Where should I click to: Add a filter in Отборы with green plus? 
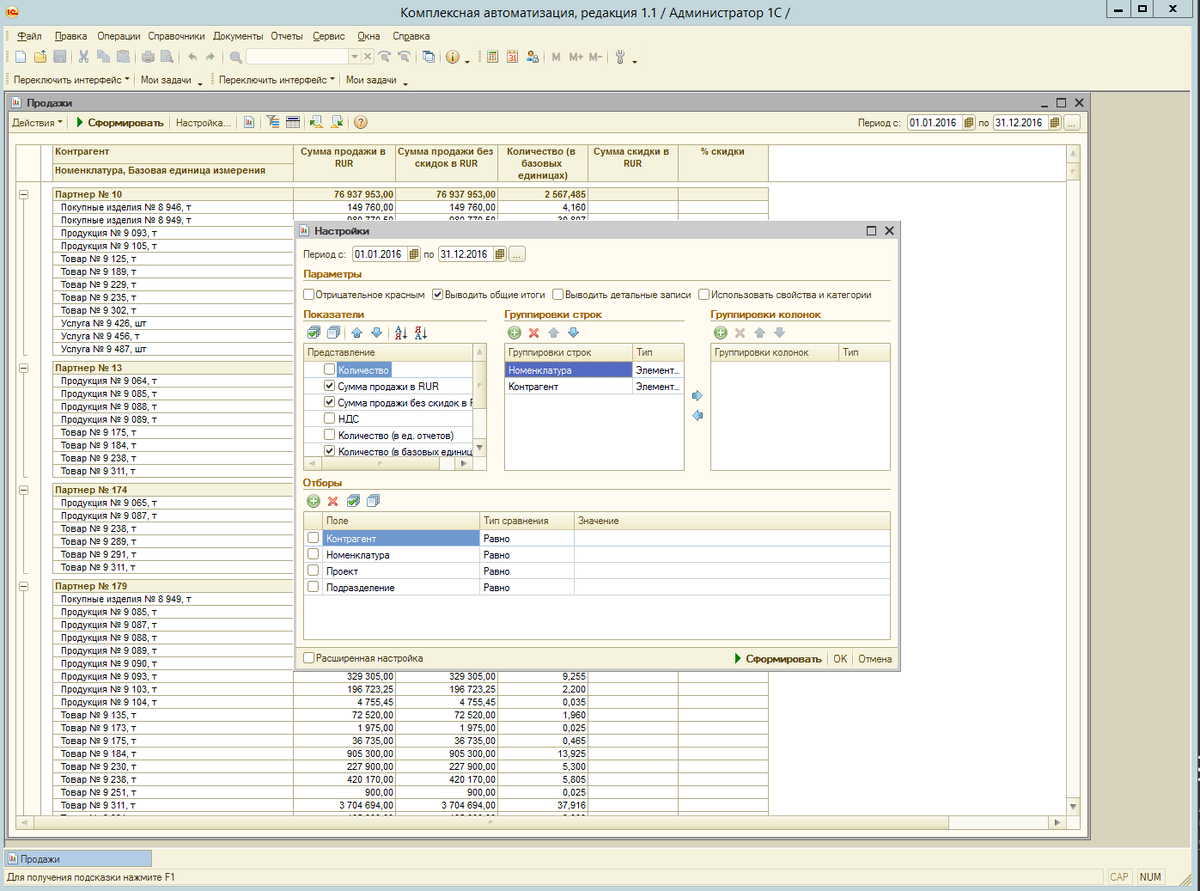pyautogui.click(x=313, y=501)
